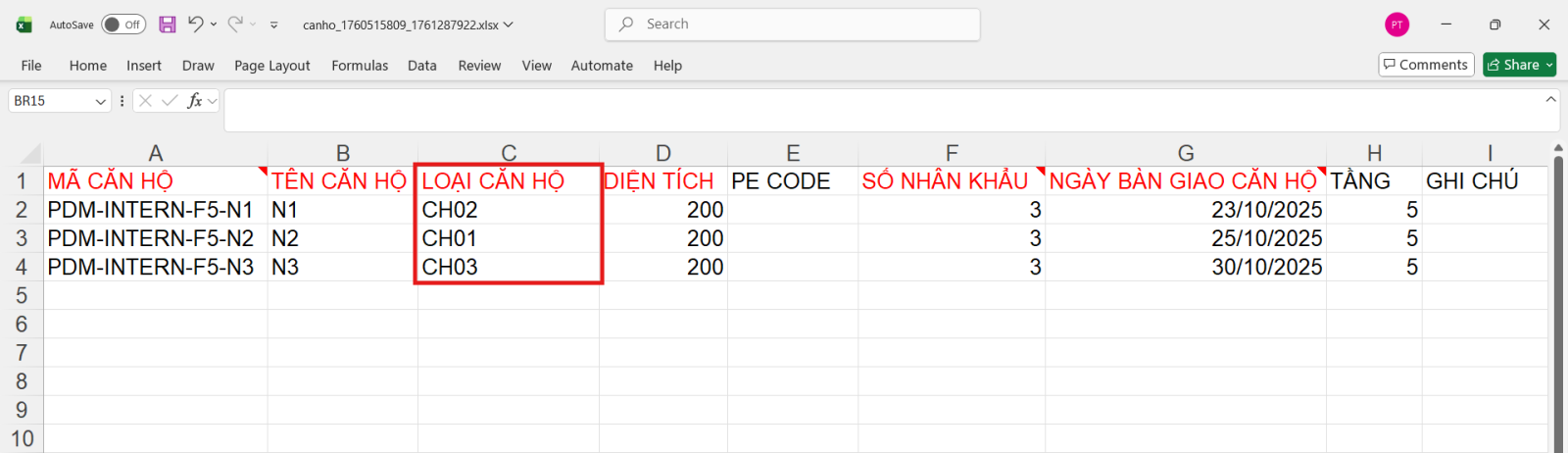Click the formula bar enter checkmark icon

tap(170, 101)
